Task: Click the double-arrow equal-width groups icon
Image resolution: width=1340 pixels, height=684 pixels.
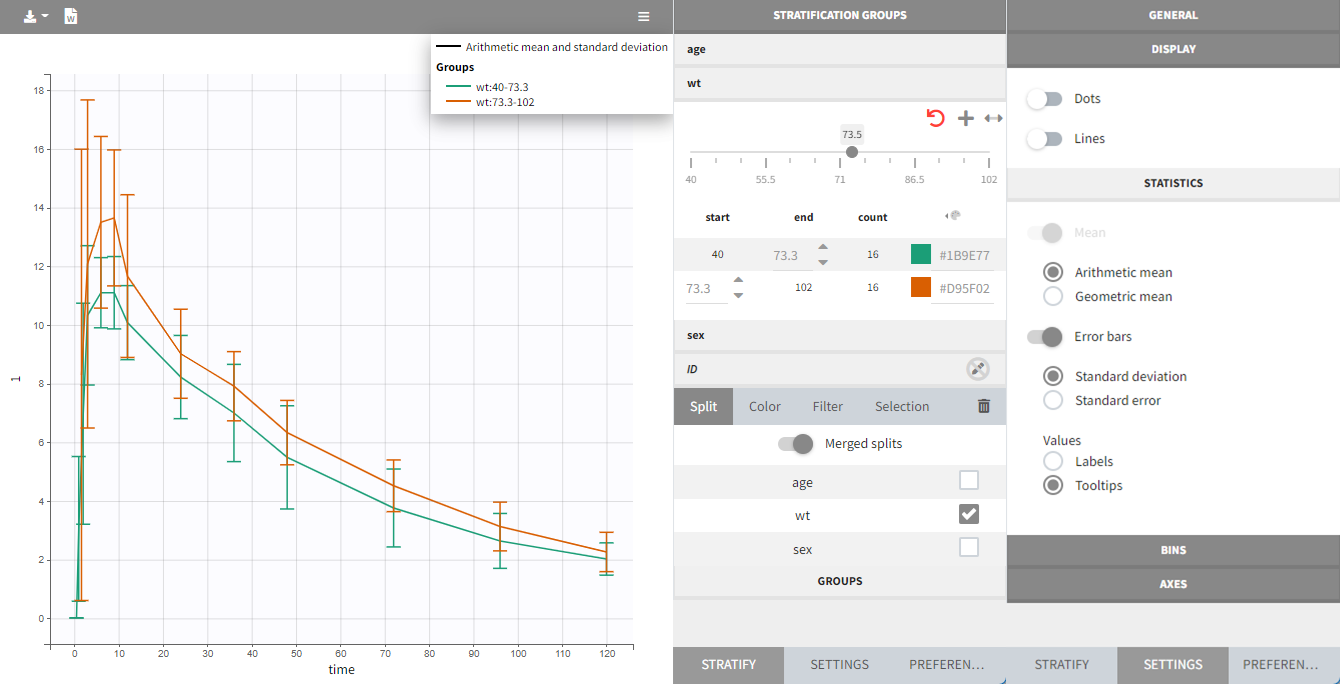Action: (x=993, y=118)
